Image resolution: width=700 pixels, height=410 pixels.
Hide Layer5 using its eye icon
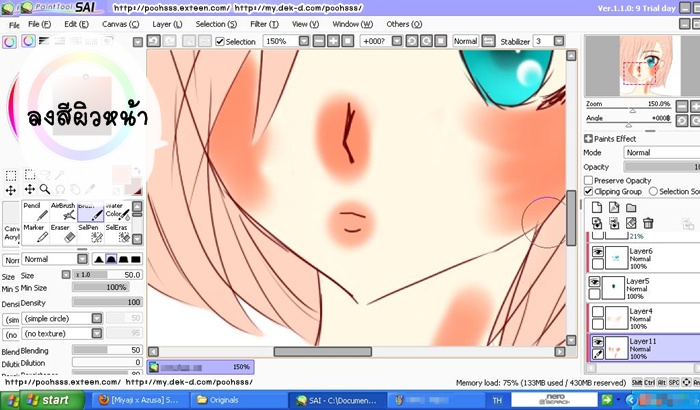[x=594, y=282]
